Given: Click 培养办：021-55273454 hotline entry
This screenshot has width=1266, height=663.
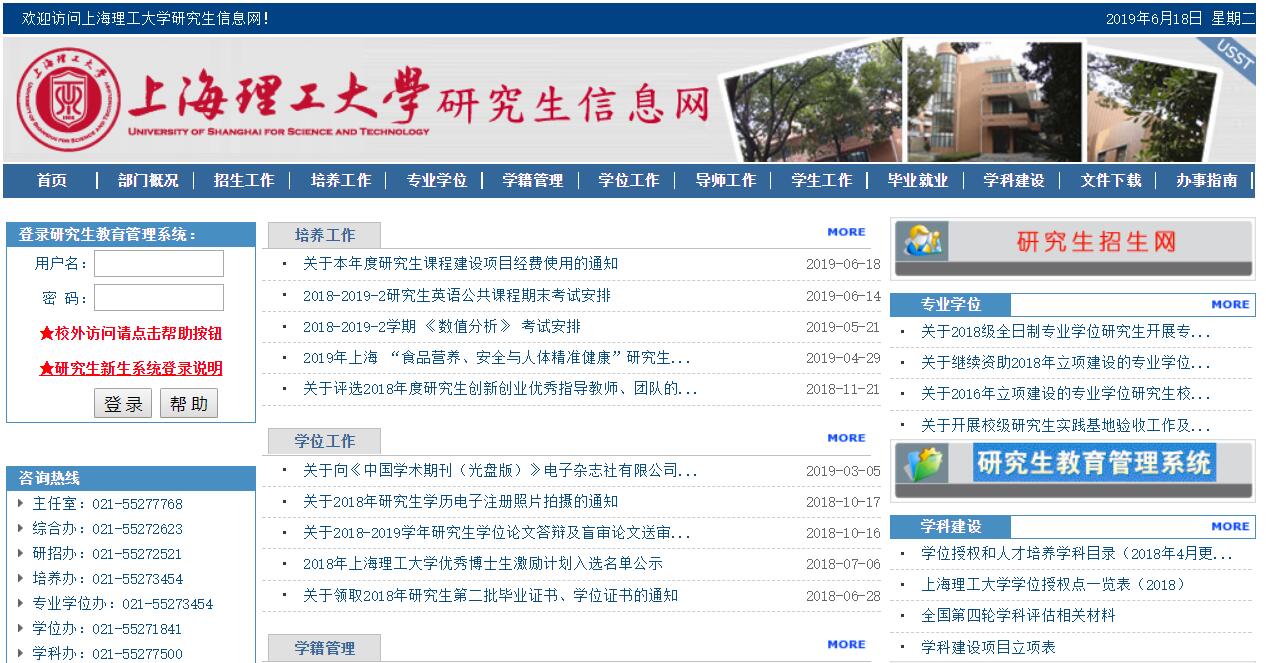Looking at the screenshot, I should click(107, 579).
